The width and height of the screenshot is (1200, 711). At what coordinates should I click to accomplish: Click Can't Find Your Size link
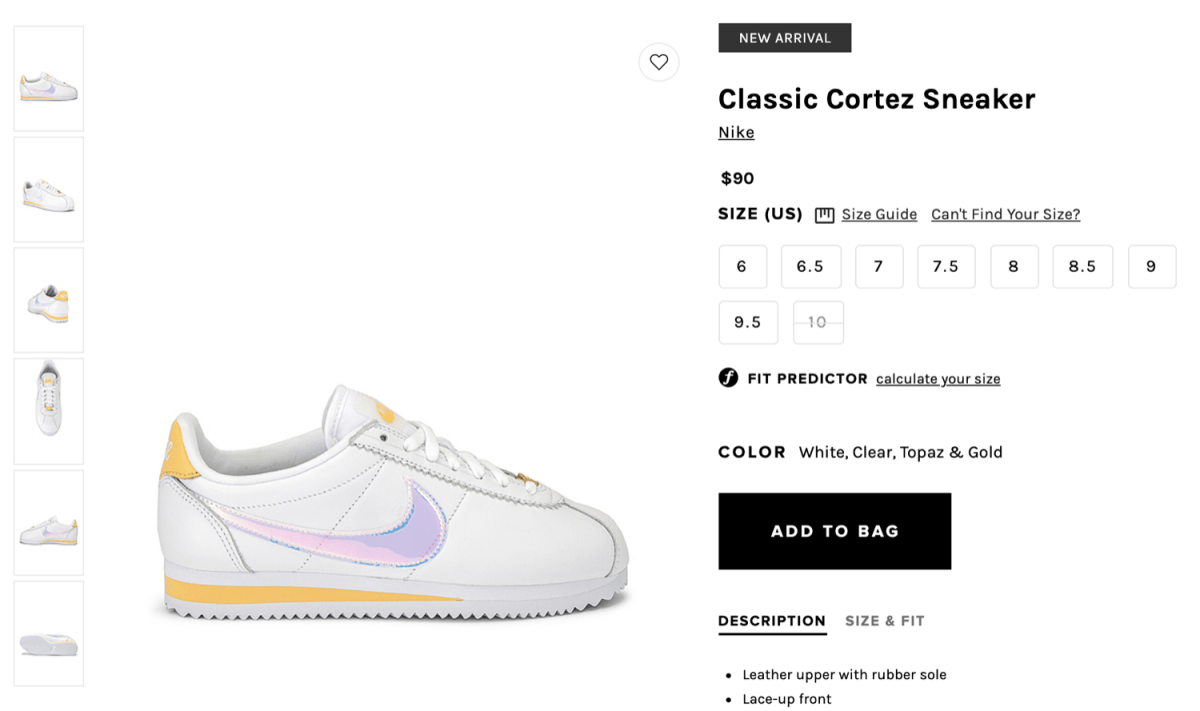pos(1005,214)
